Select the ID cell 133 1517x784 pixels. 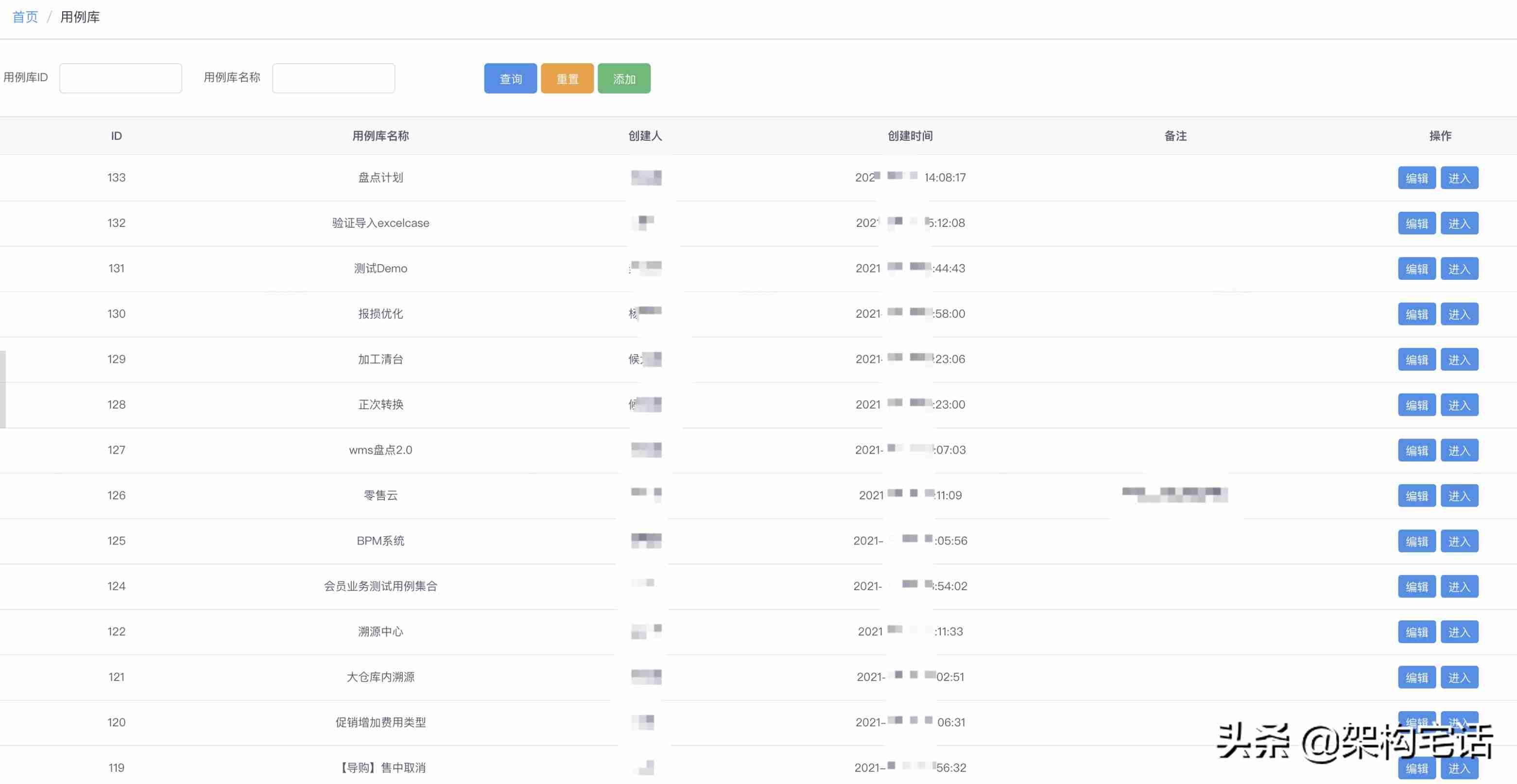[117, 177]
